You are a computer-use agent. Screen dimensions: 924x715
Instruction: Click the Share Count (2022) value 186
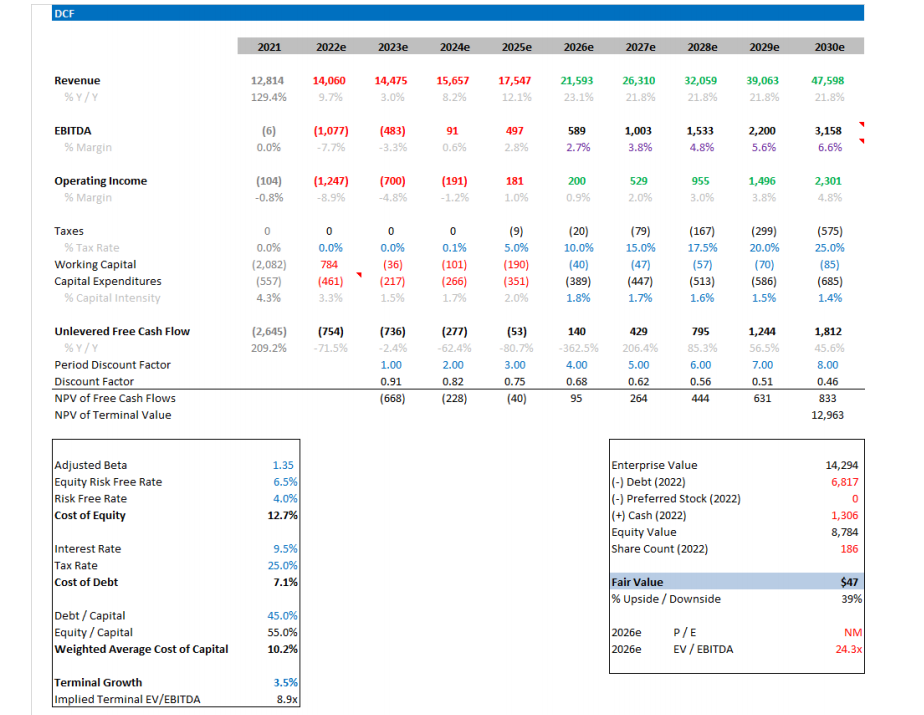(849, 549)
